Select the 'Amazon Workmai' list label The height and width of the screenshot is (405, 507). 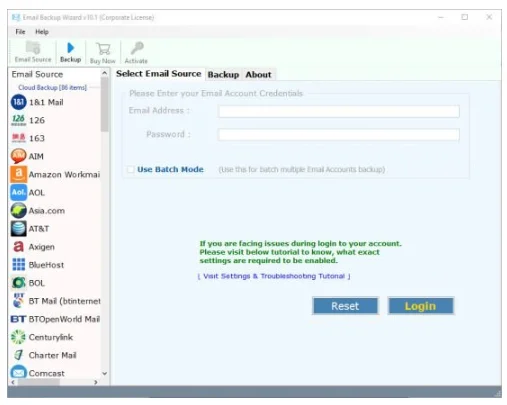tap(64, 174)
